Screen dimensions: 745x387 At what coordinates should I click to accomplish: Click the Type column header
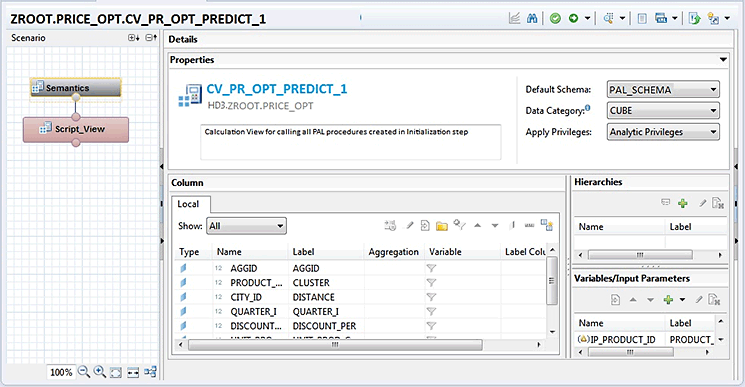(189, 252)
